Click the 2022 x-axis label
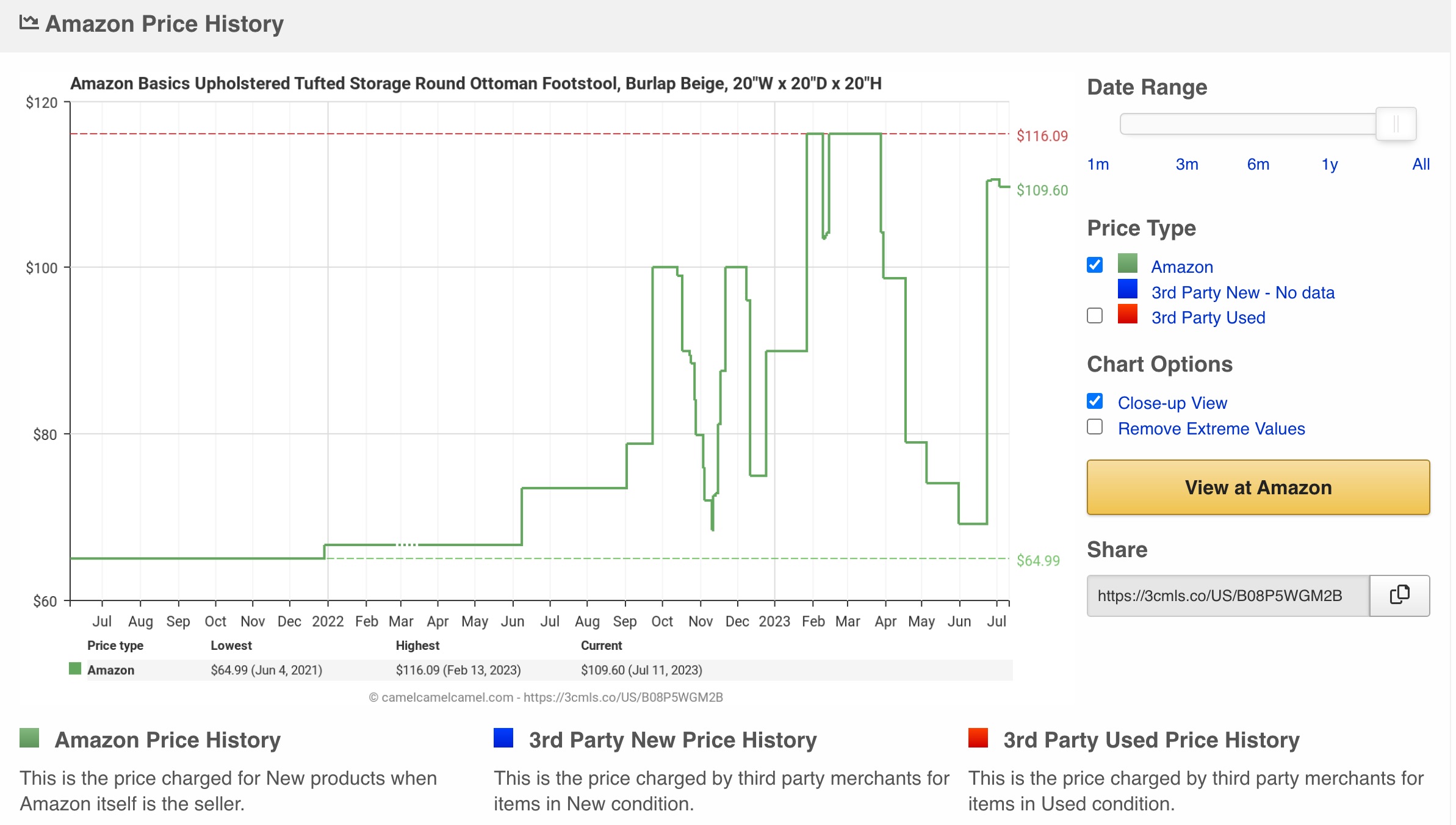Image resolution: width=1456 pixels, height=825 pixels. coord(327,621)
